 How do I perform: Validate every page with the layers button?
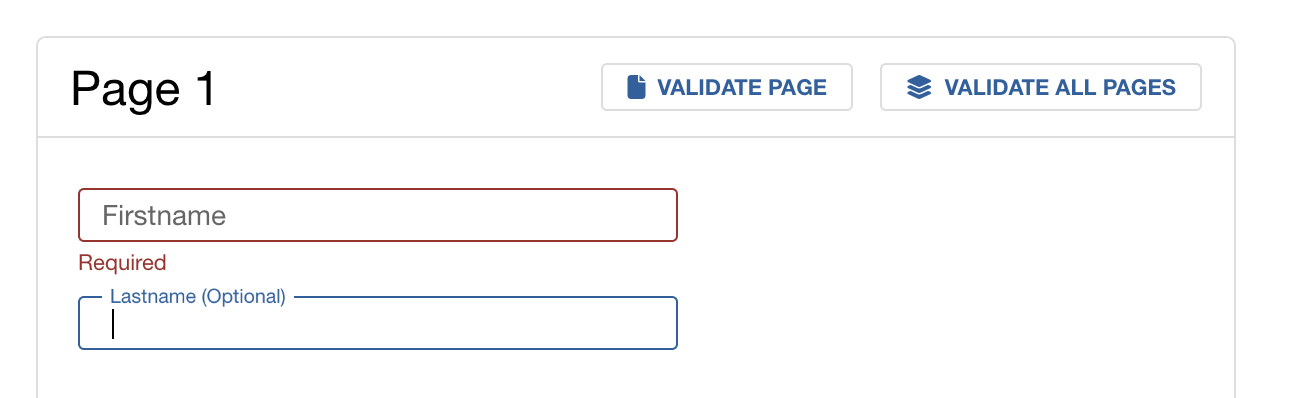(x=1040, y=87)
